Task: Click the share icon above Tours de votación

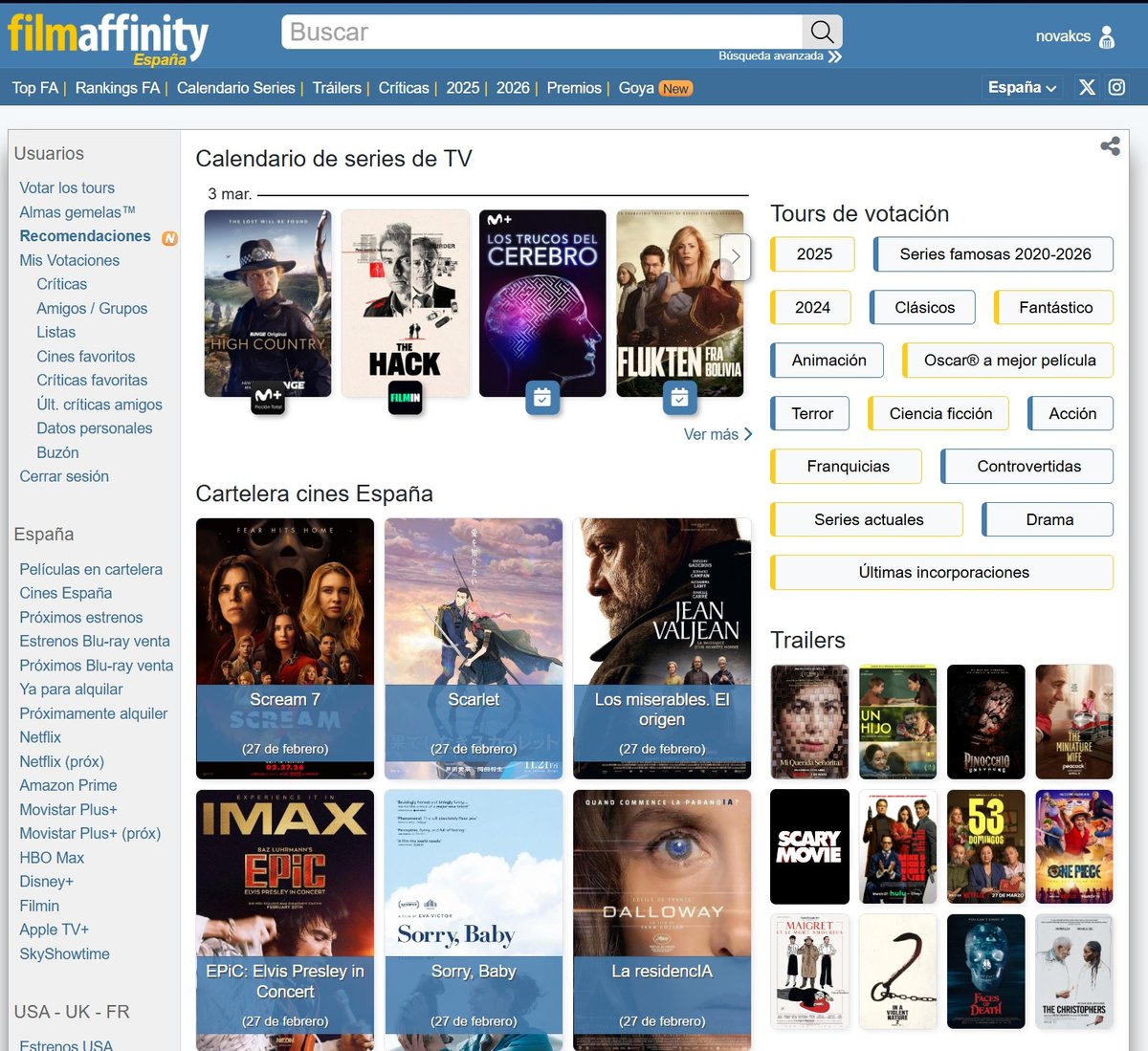Action: pyautogui.click(x=1109, y=146)
